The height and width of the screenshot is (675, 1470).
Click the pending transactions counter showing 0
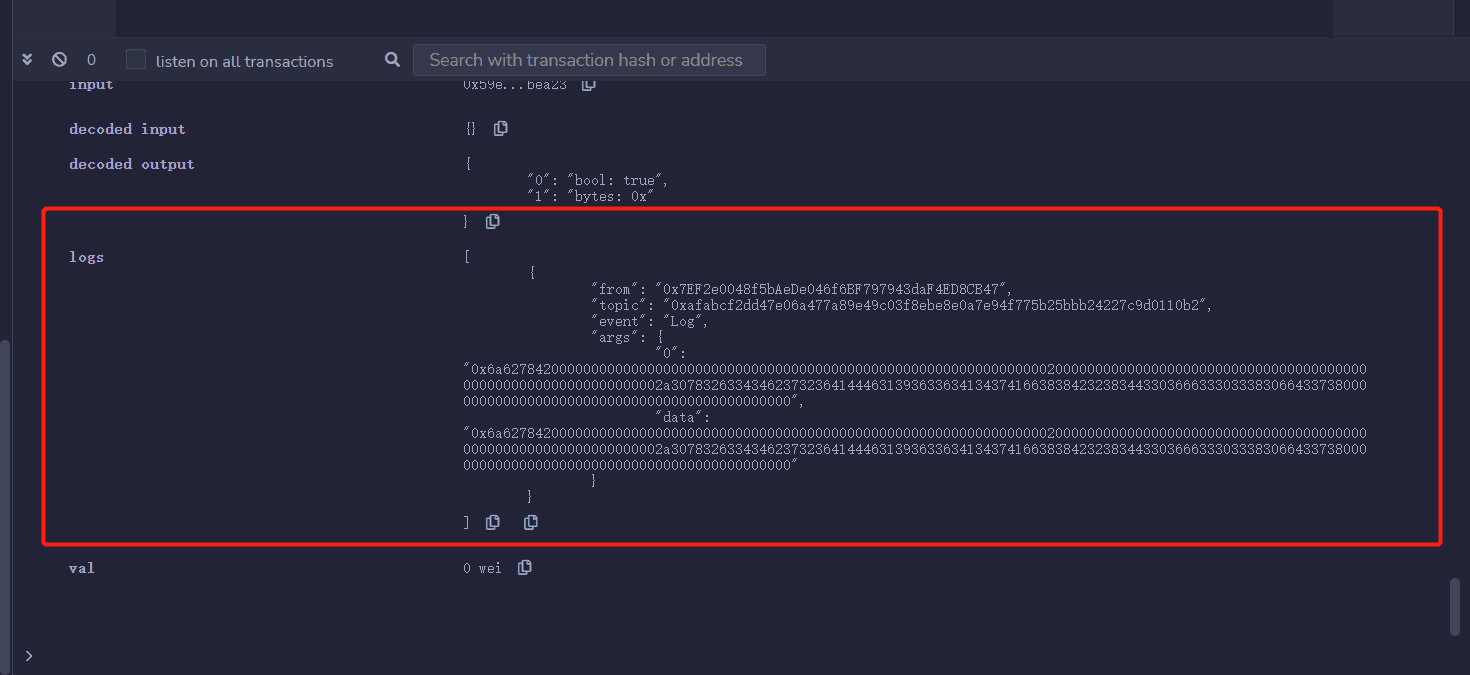click(x=91, y=60)
